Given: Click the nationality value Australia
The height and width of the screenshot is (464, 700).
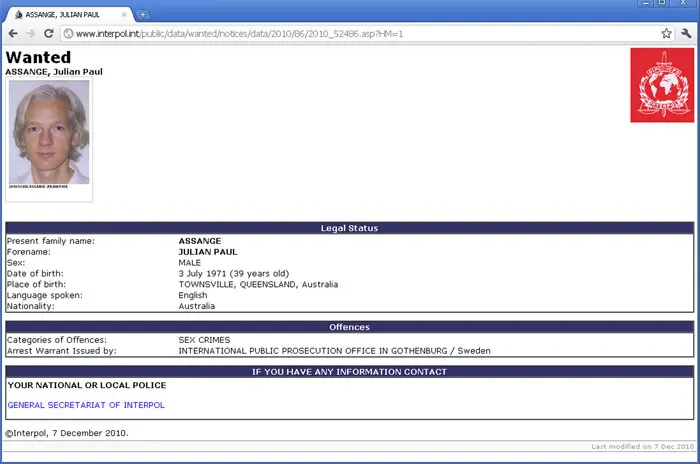Looking at the screenshot, I should pyautogui.click(x=197, y=306).
